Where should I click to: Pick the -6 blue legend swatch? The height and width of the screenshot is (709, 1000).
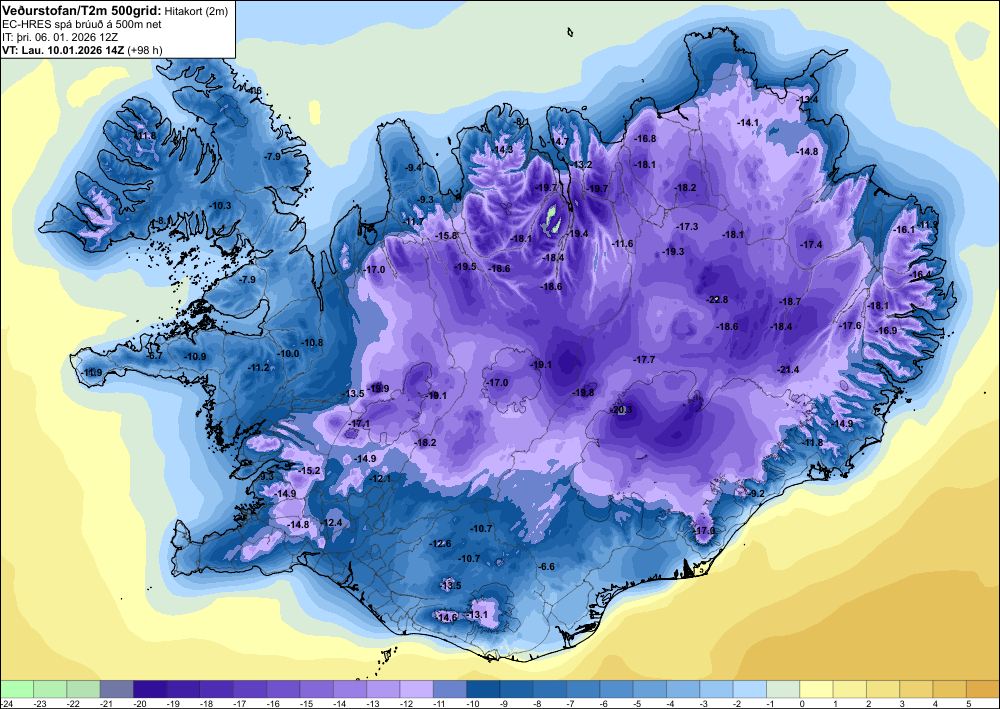pyautogui.click(x=616, y=690)
